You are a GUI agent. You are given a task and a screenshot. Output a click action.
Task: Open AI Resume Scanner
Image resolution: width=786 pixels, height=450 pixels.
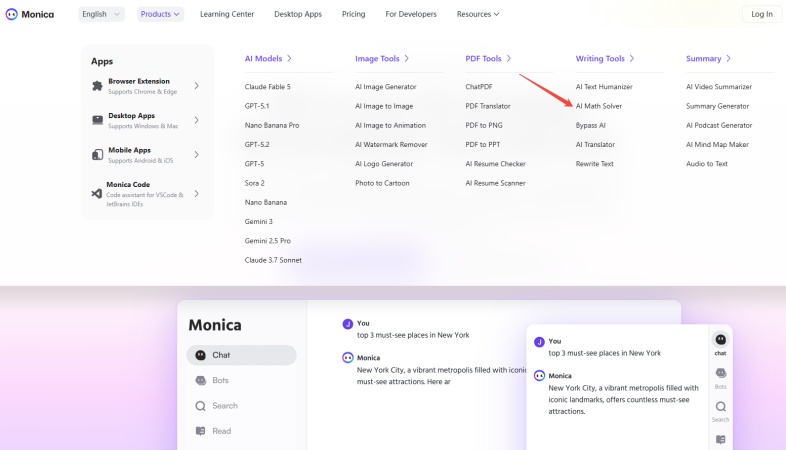pos(495,183)
